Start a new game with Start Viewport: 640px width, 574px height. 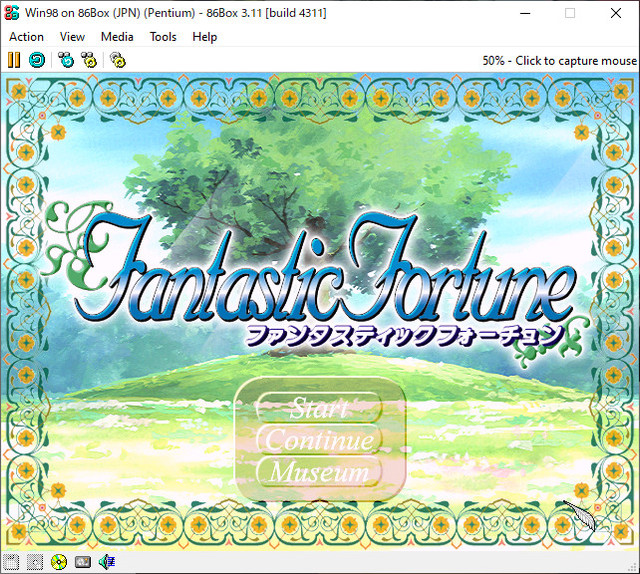click(x=319, y=407)
